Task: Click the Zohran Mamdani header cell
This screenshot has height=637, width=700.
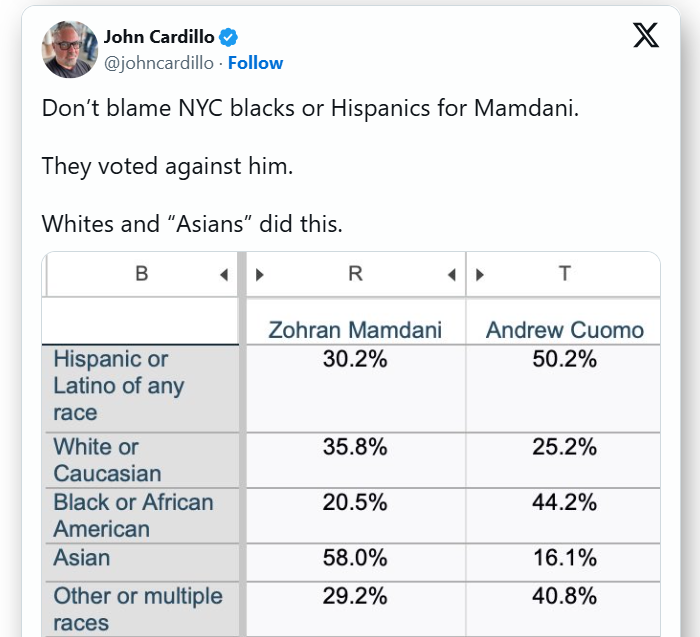Action: 355,330
